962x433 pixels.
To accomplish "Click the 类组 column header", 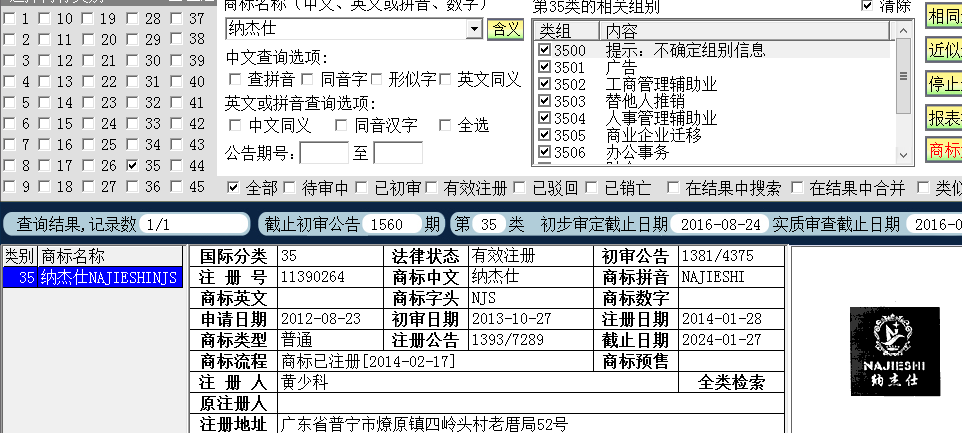I will click(566, 31).
